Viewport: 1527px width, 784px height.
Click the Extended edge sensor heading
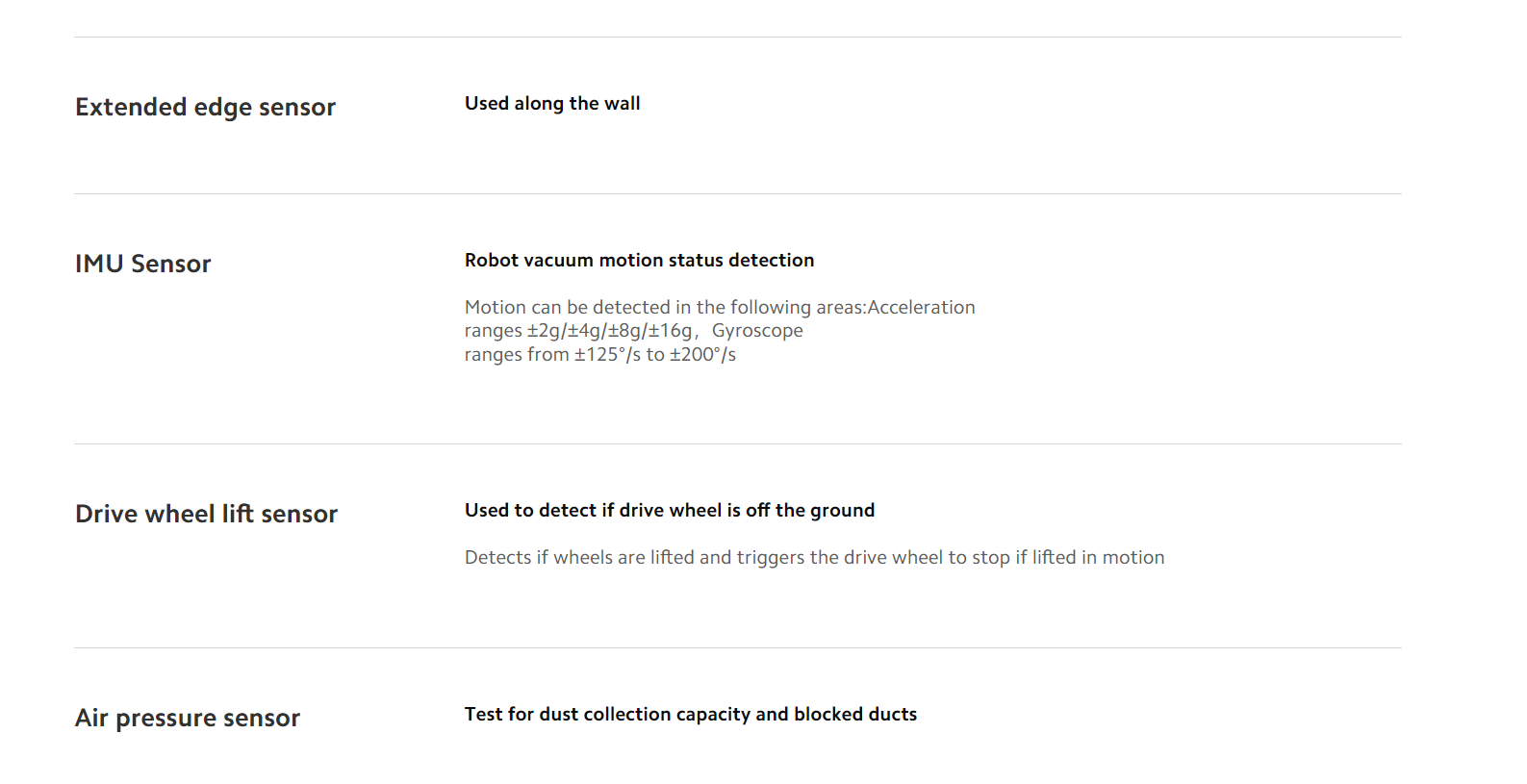(205, 107)
